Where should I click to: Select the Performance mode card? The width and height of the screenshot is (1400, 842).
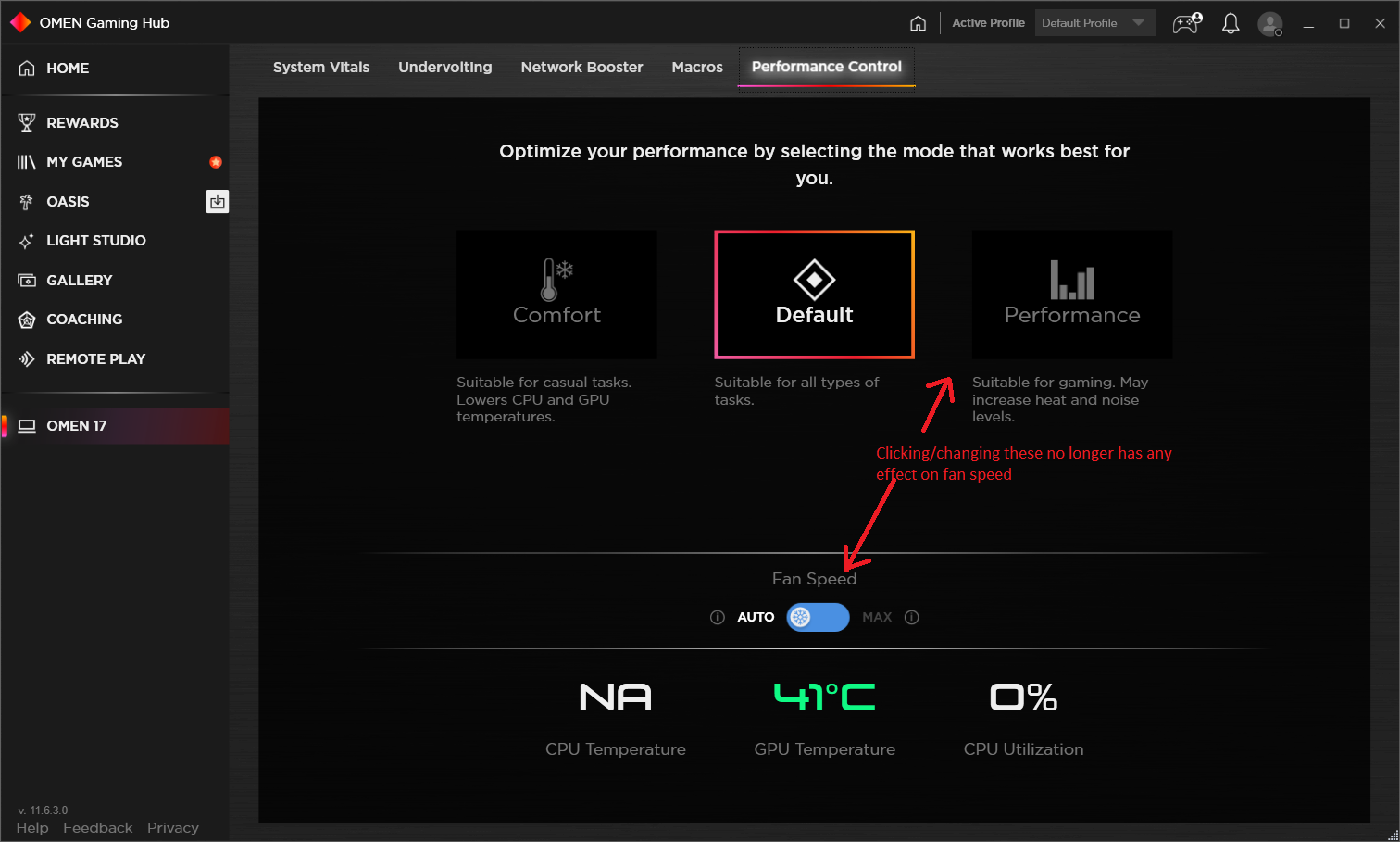1071,295
